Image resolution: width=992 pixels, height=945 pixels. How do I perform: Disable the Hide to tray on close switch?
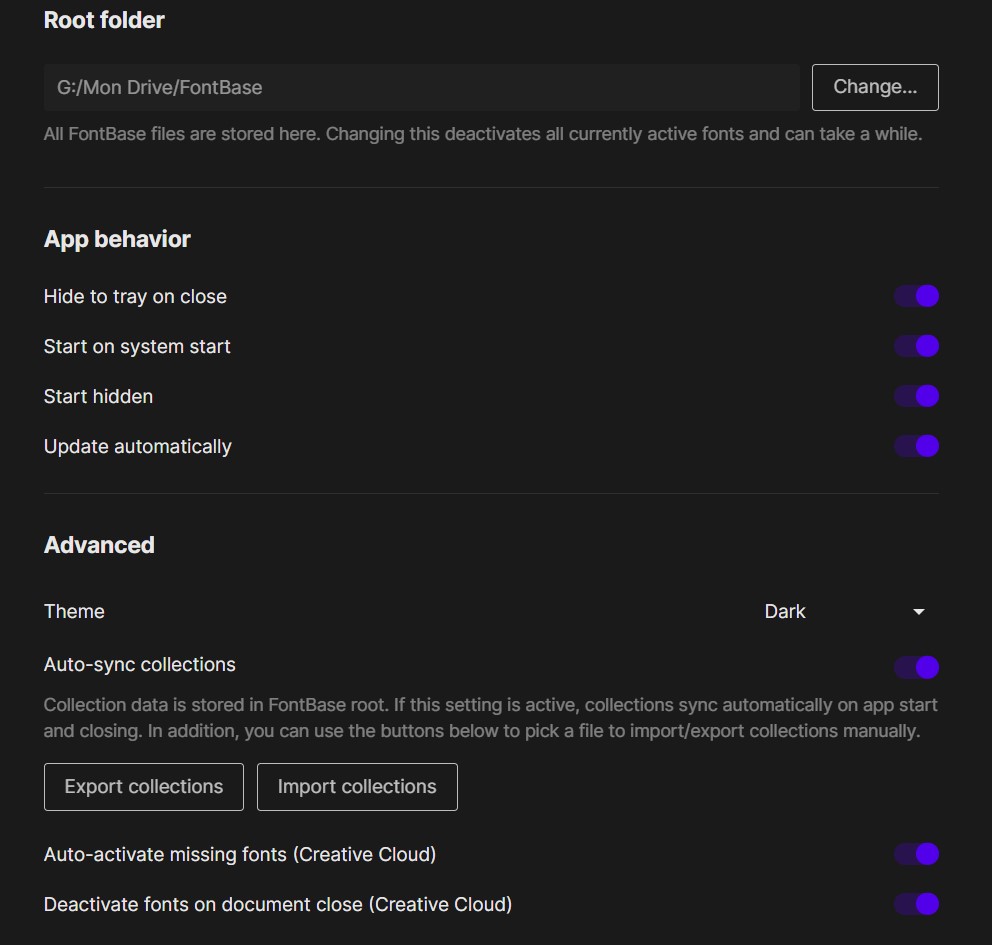coord(916,296)
